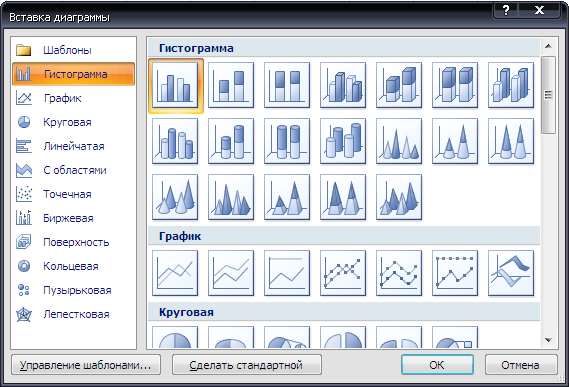The height and width of the screenshot is (387, 569).
Task: Open dialog help question mark
Action: pos(506,10)
